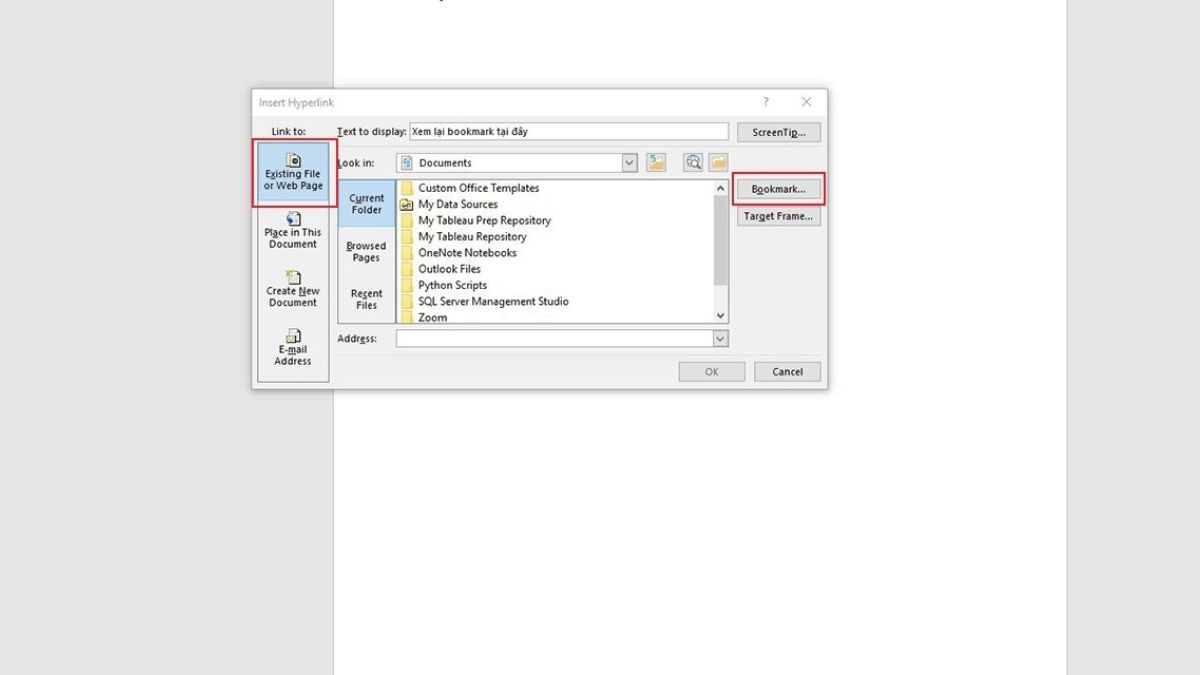1200x675 pixels.
Task: Open the Recent Files tab
Action: click(366, 299)
